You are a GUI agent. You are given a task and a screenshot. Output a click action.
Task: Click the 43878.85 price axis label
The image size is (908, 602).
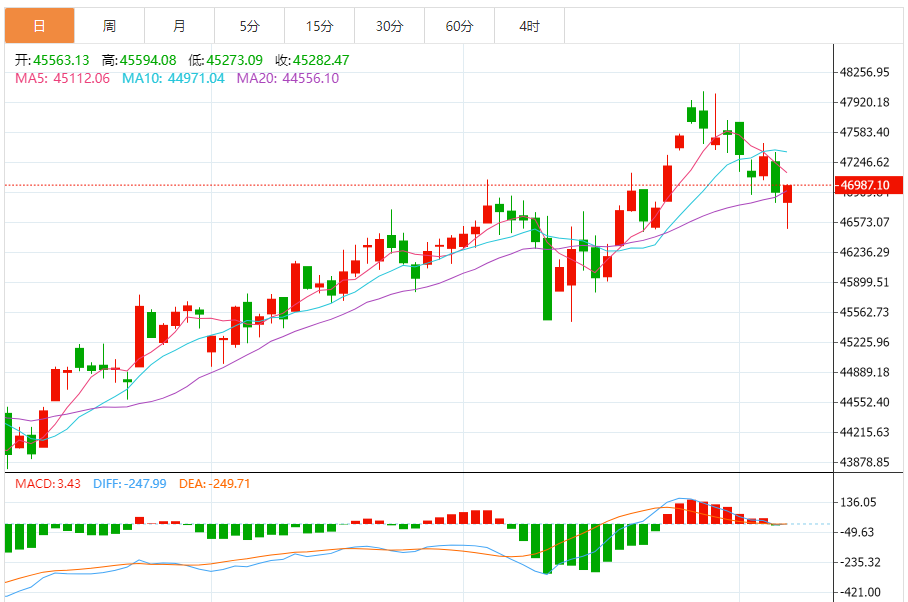866,462
